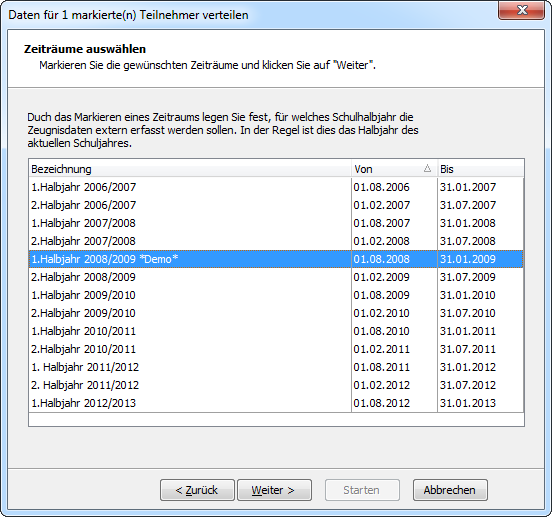The height and width of the screenshot is (517, 552).
Task: Click the sort arrow in Von column
Action: pyautogui.click(x=427, y=168)
